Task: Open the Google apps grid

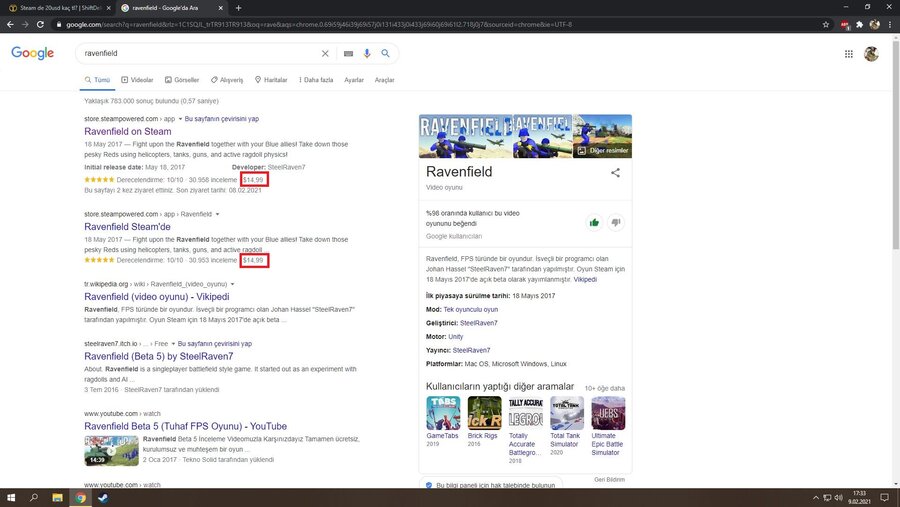Action: click(x=849, y=54)
